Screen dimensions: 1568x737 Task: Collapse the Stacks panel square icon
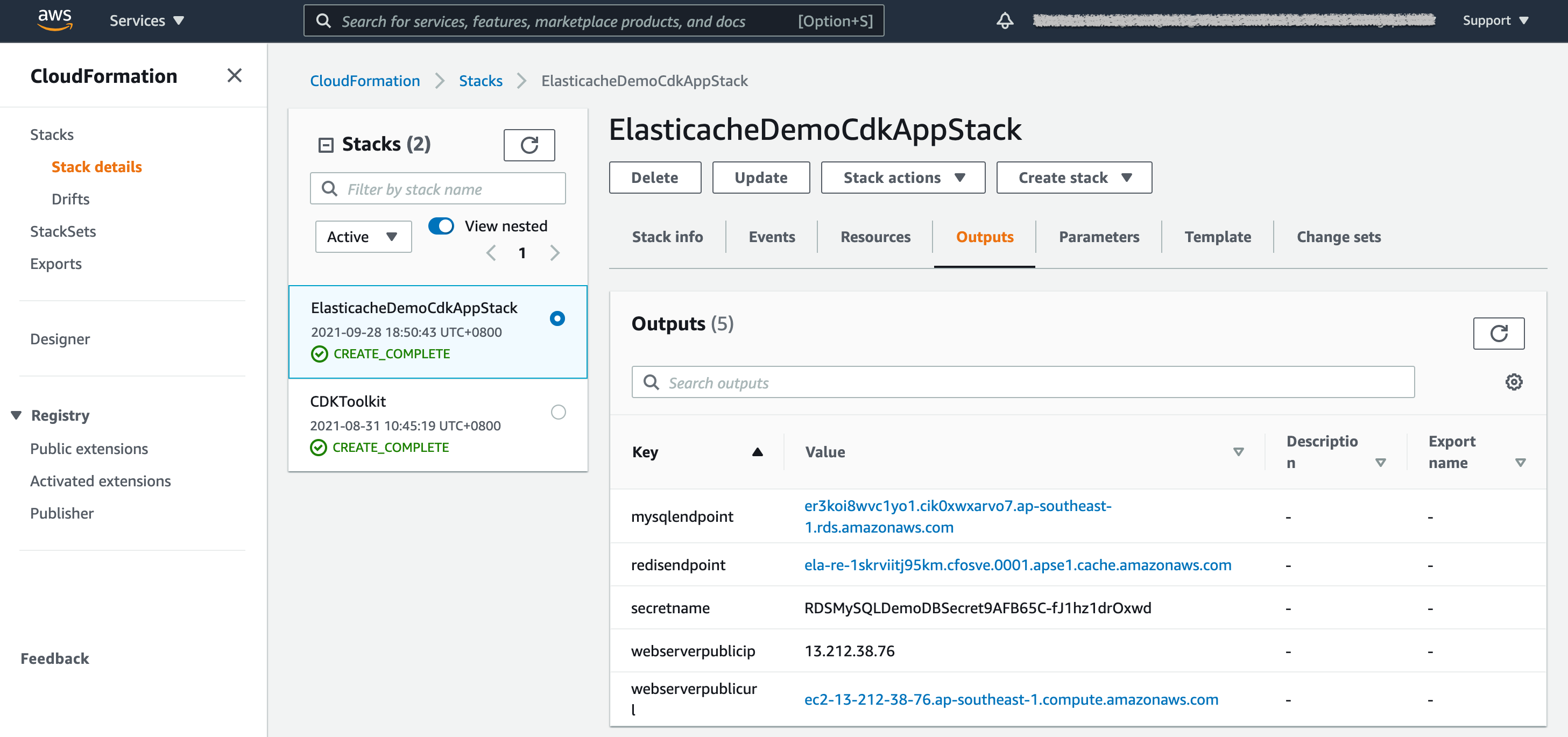coord(326,145)
